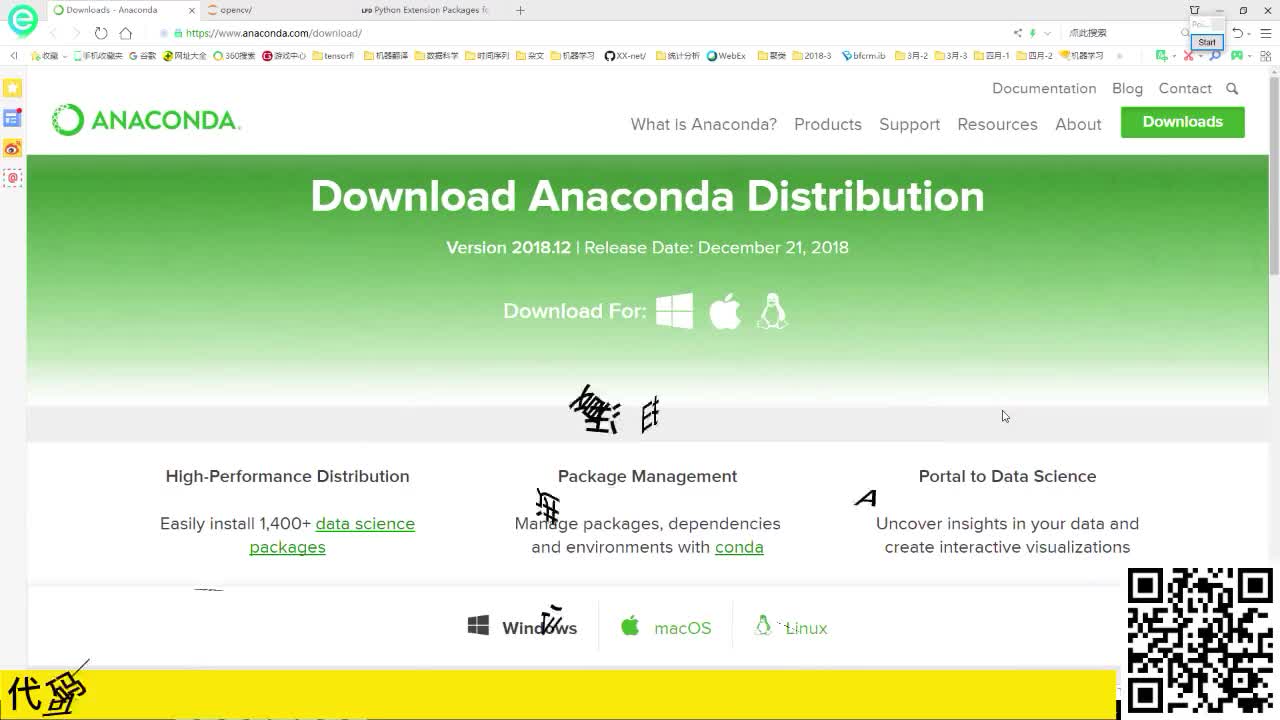This screenshot has width=1280, height=720.
Task: Reload the page with refresh icon
Action: tap(101, 33)
